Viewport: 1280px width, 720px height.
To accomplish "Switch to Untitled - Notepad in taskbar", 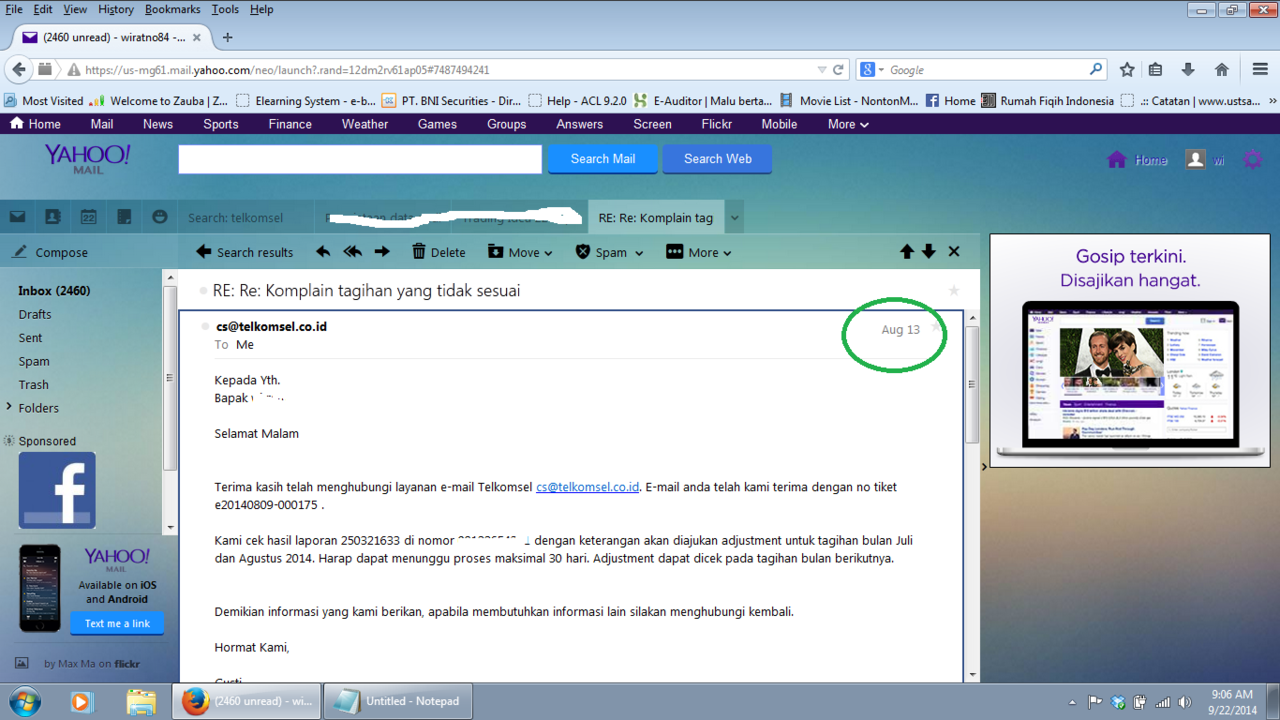I will click(x=398, y=701).
